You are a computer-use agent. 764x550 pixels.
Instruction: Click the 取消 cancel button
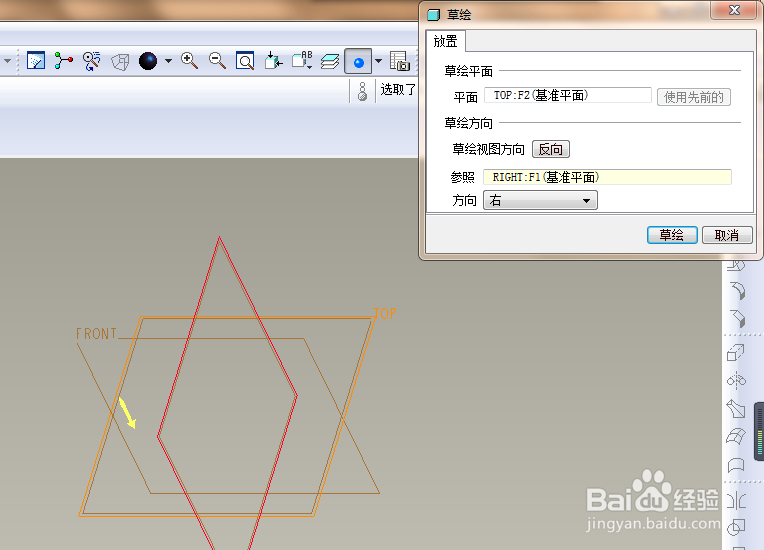[x=726, y=235]
